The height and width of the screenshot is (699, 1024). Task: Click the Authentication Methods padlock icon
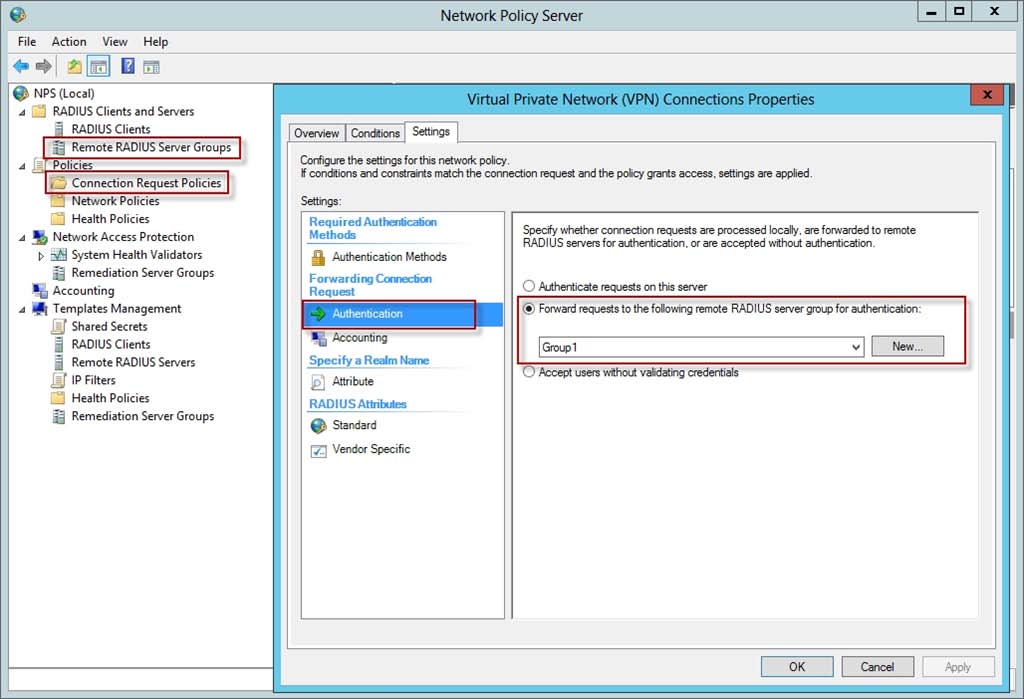click(x=318, y=257)
